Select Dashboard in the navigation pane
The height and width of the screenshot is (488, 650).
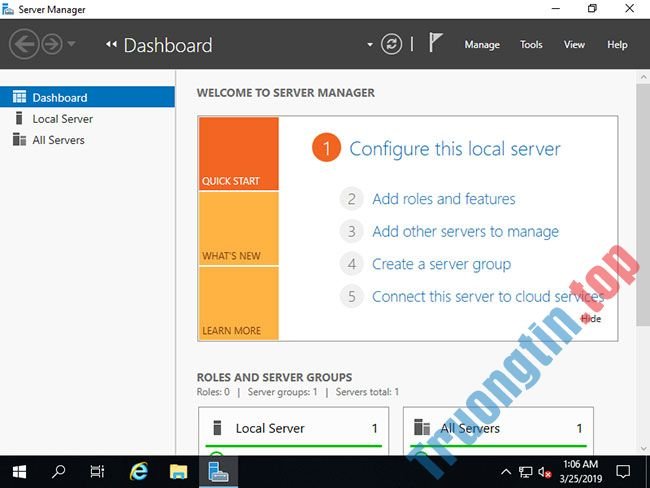87,97
